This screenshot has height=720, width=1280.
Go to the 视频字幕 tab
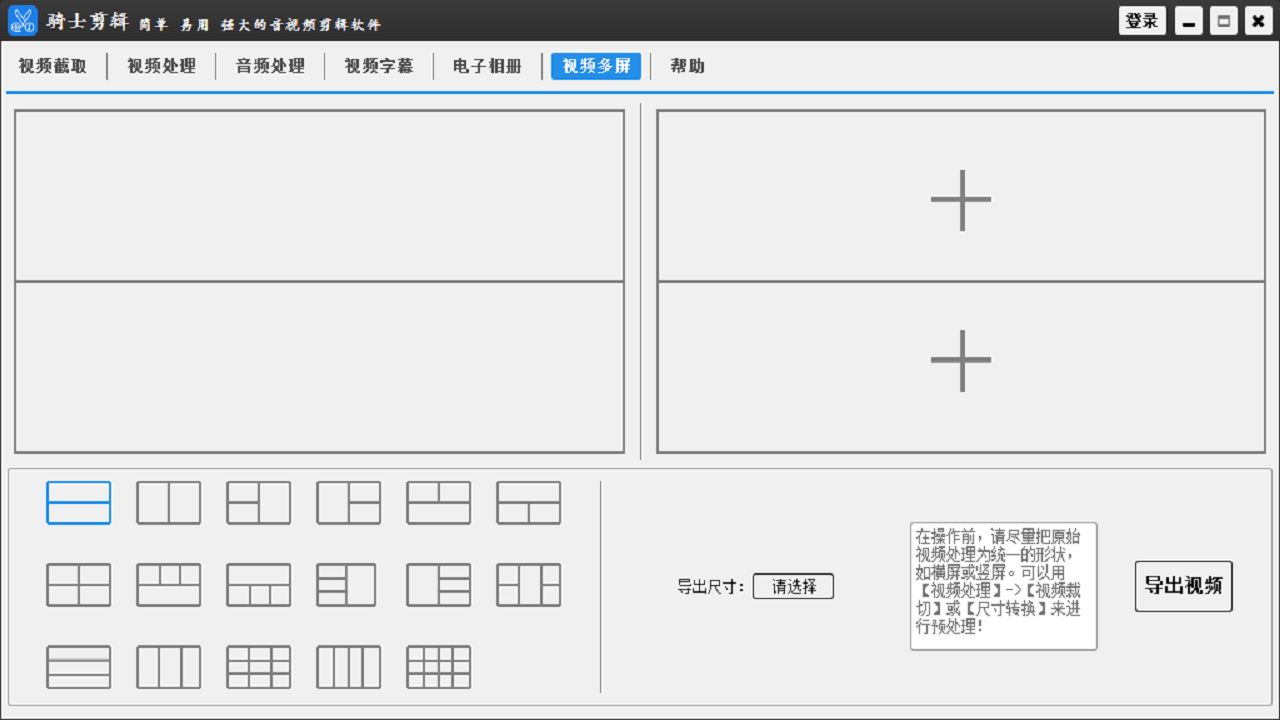click(379, 66)
